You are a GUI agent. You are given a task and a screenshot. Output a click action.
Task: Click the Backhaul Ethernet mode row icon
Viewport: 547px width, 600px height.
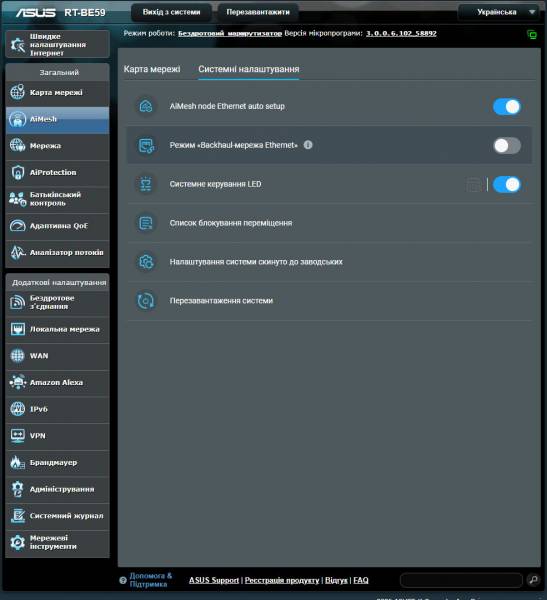click(x=146, y=145)
